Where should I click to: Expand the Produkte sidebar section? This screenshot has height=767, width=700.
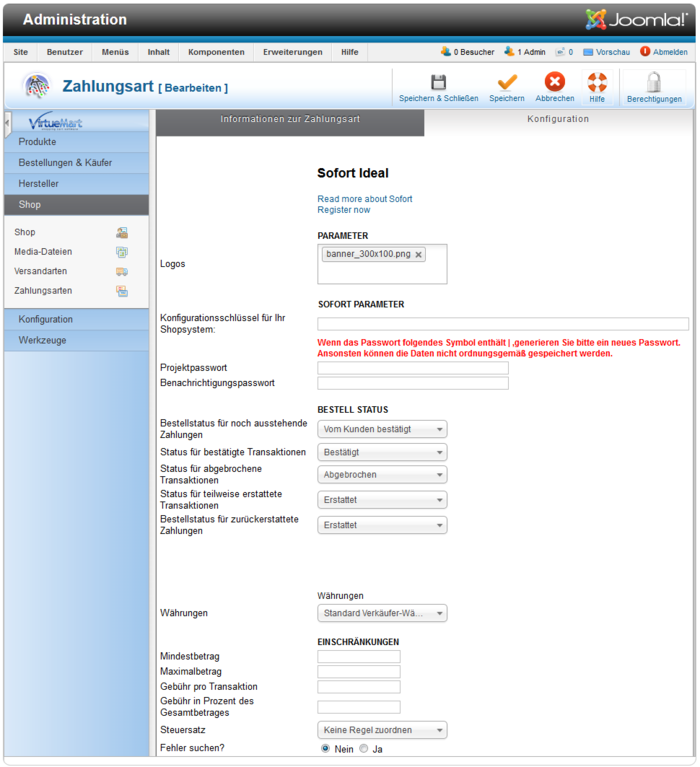coord(76,142)
